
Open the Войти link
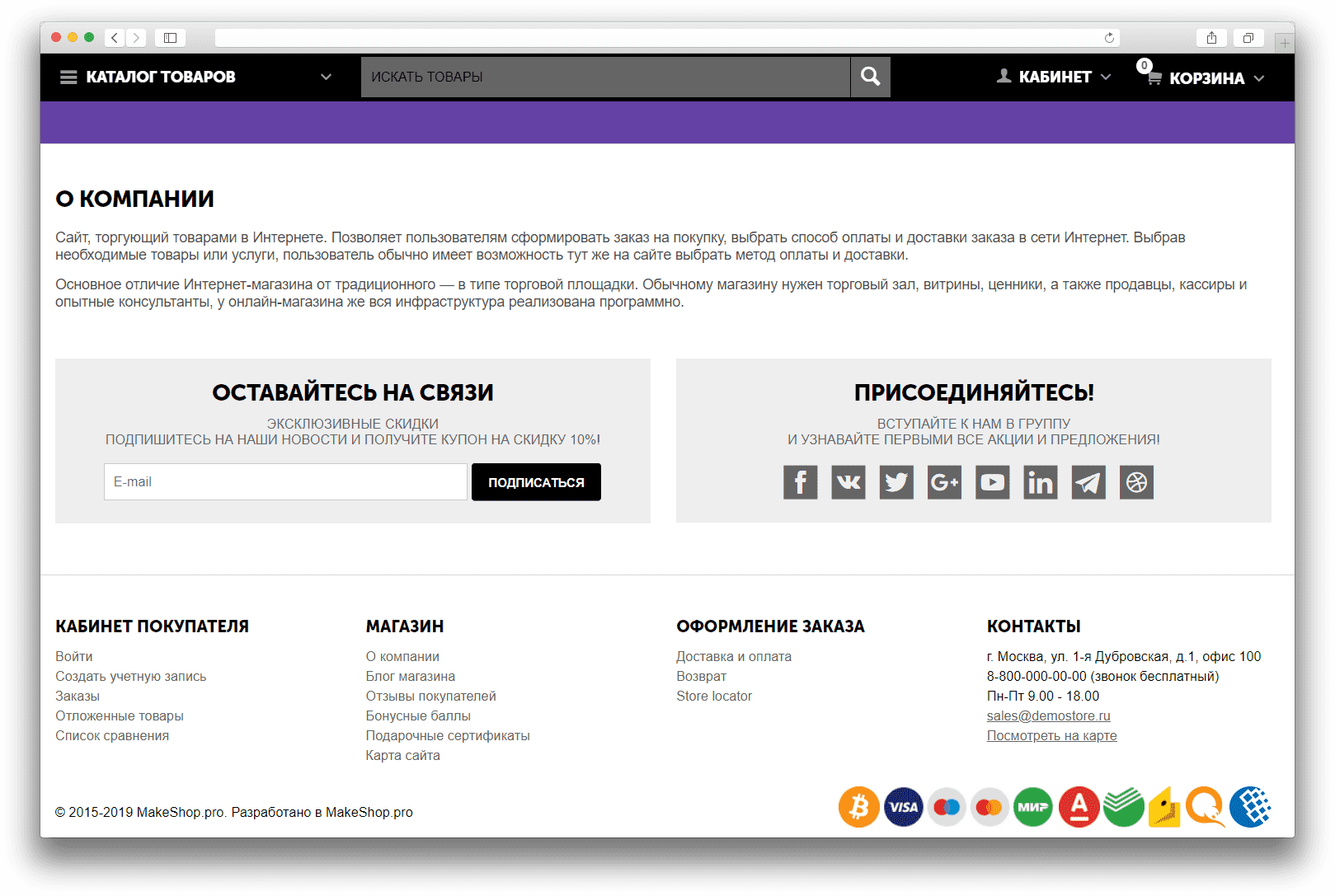coord(74,656)
